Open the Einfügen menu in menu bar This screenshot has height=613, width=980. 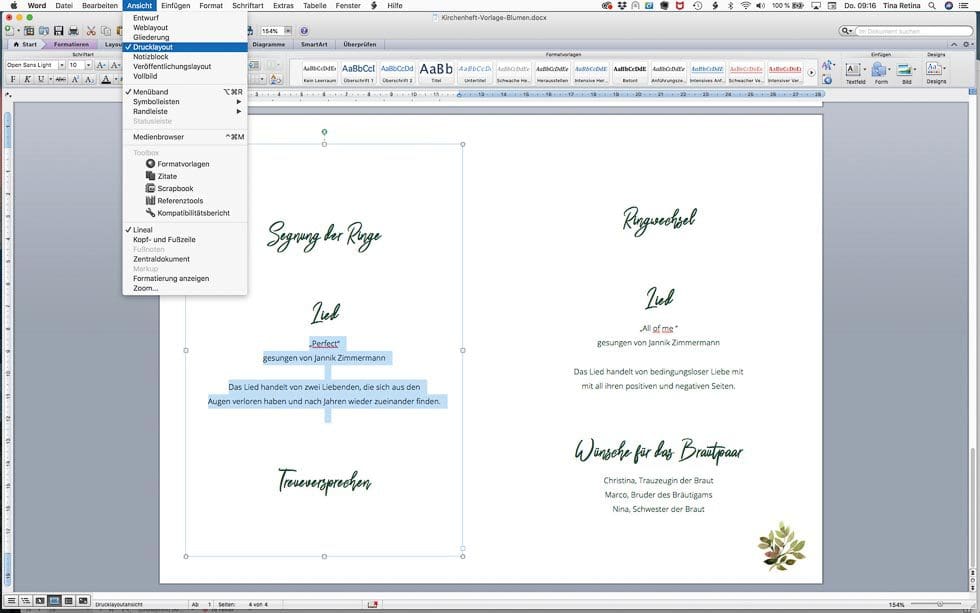pos(175,6)
